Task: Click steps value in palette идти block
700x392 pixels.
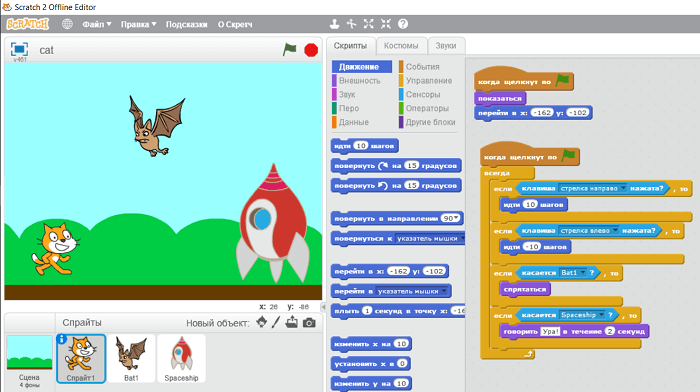Action: coord(361,146)
